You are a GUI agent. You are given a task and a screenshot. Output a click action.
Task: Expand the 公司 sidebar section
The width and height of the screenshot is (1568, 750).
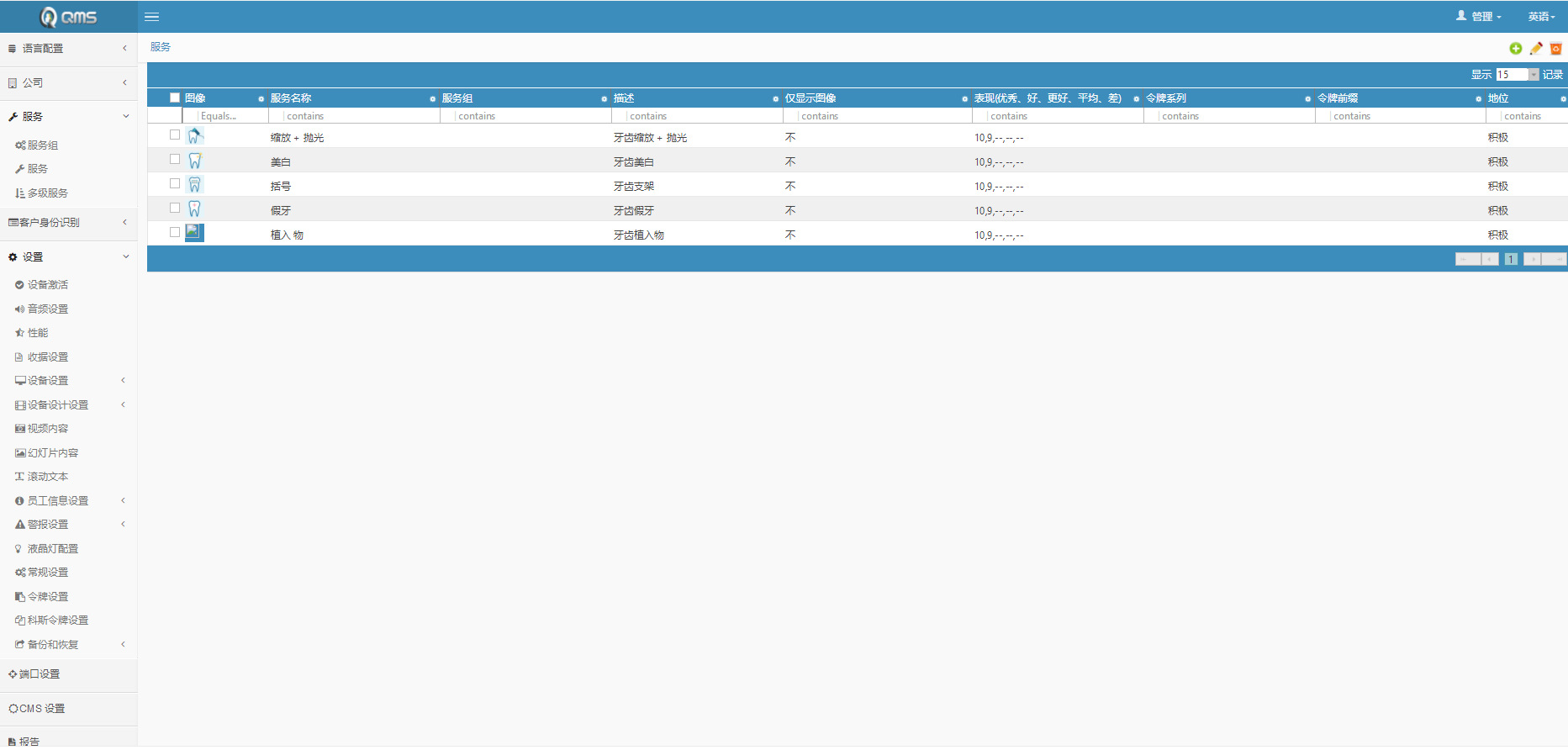(69, 83)
